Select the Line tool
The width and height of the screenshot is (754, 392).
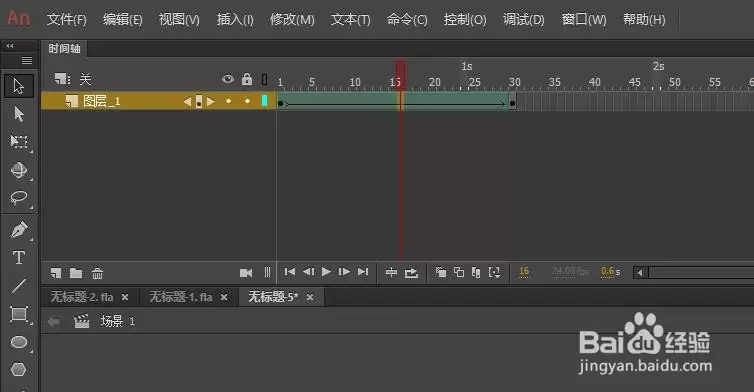[x=19, y=286]
